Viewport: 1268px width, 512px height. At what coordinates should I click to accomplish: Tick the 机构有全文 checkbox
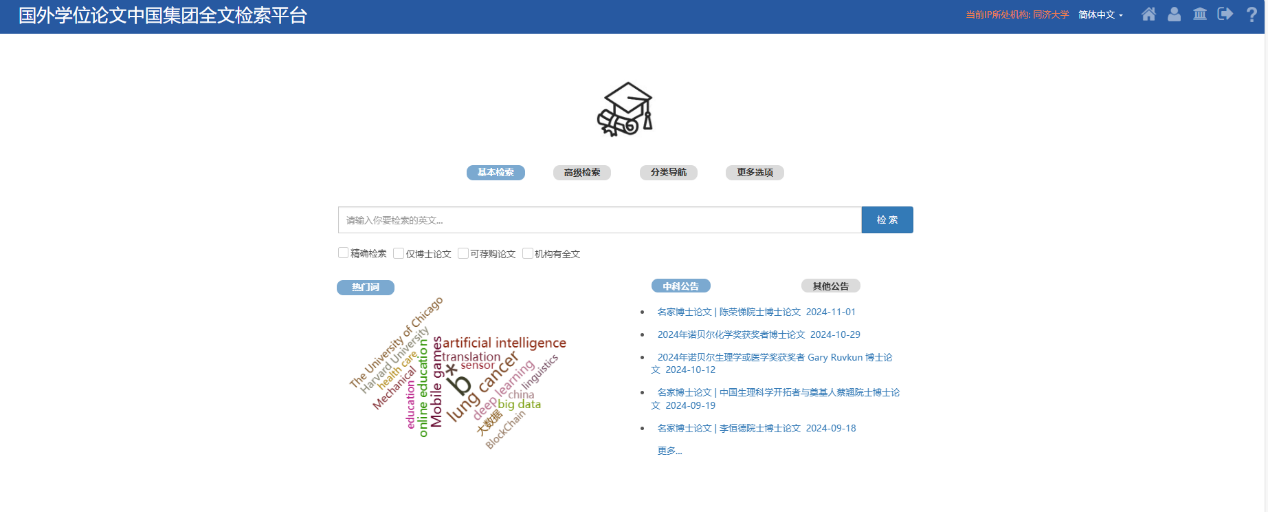[x=528, y=253]
